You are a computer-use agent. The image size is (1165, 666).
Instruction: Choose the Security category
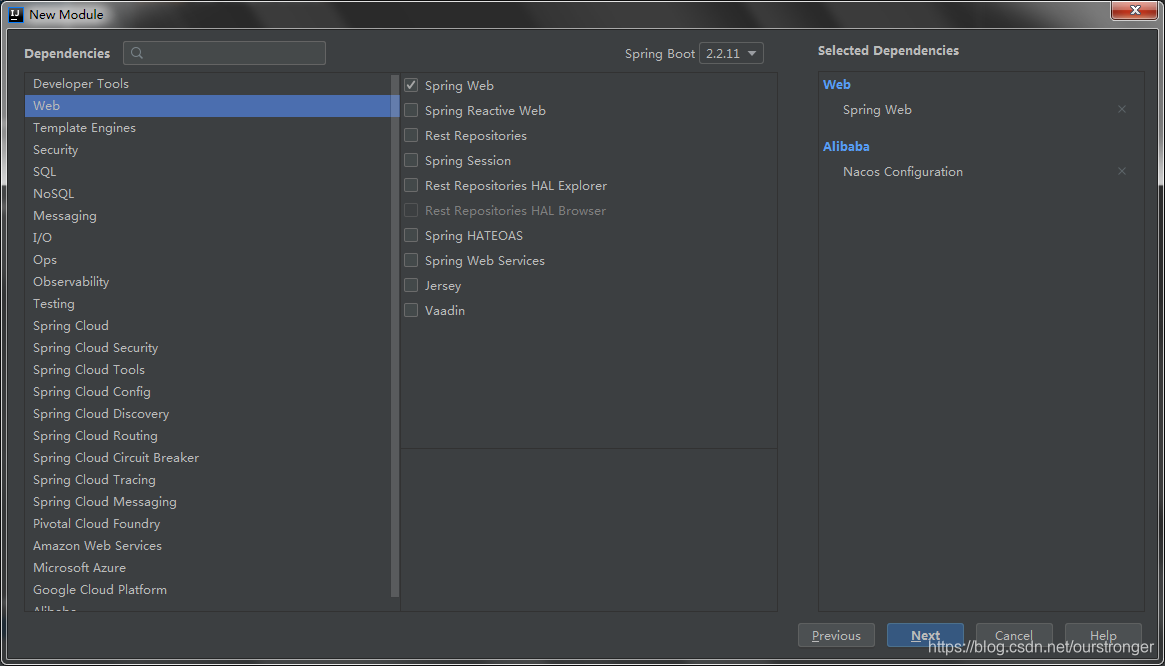point(209,150)
